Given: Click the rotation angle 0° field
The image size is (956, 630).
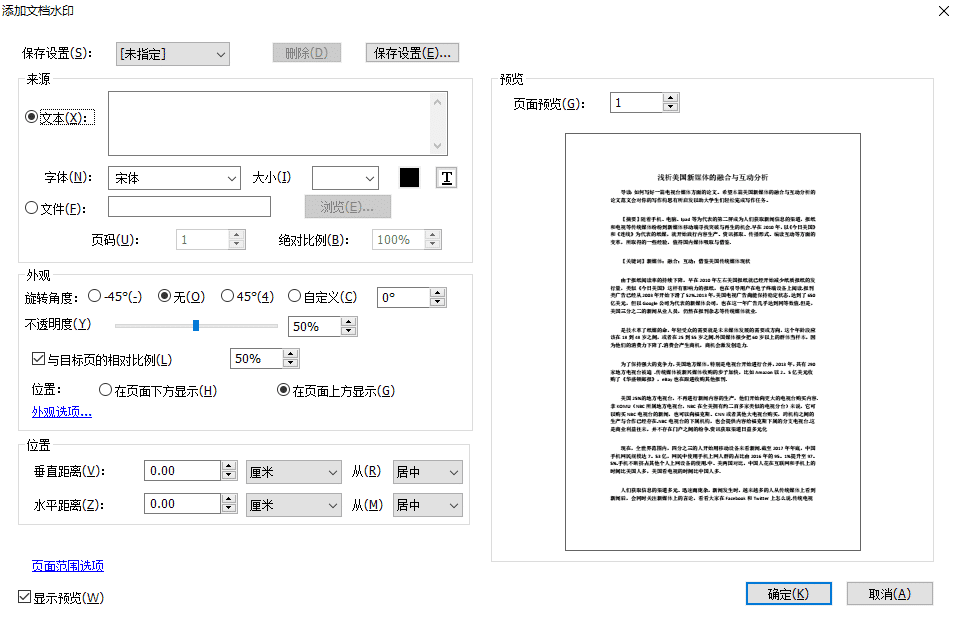Looking at the screenshot, I should (404, 298).
